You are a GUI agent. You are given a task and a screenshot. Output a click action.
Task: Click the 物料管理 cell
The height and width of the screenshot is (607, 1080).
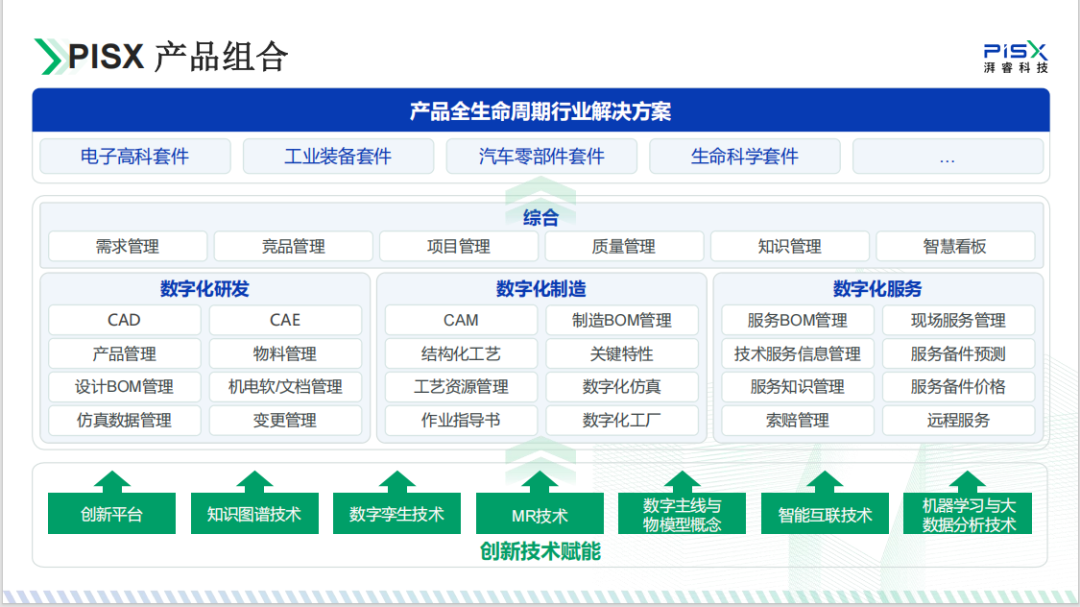pos(285,353)
